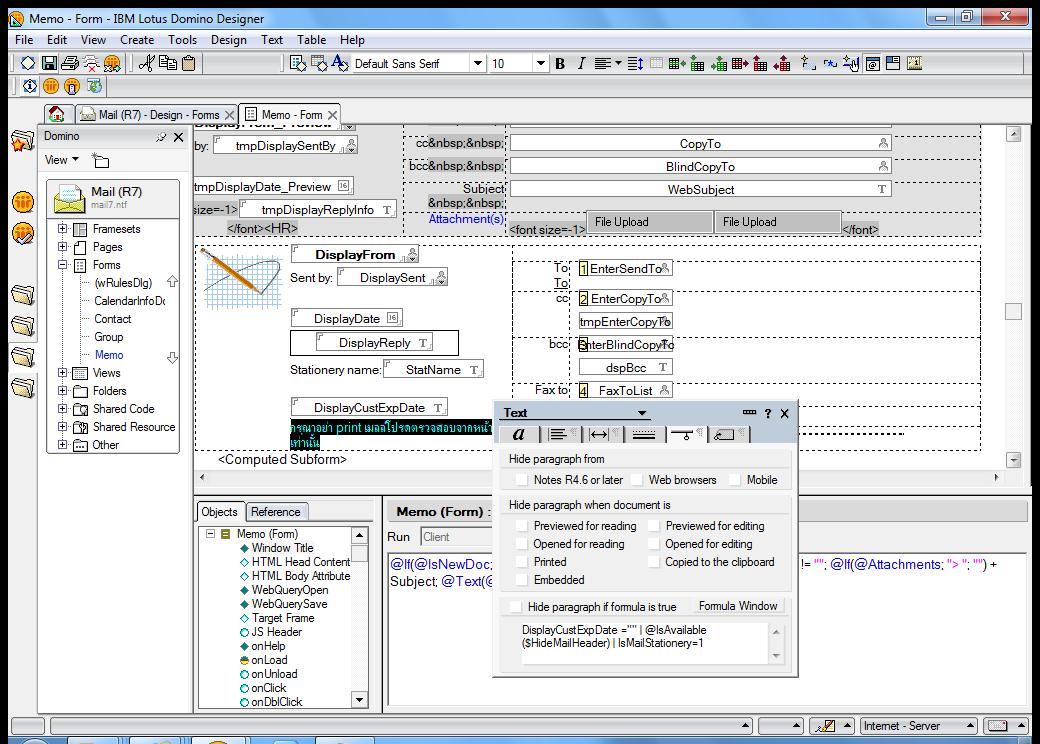Expand the Framesets tree node
The image size is (1040, 744).
pos(62,229)
